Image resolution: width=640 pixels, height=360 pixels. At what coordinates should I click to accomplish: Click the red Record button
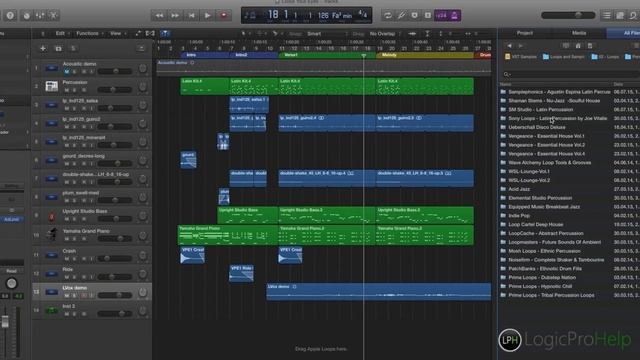coord(224,16)
